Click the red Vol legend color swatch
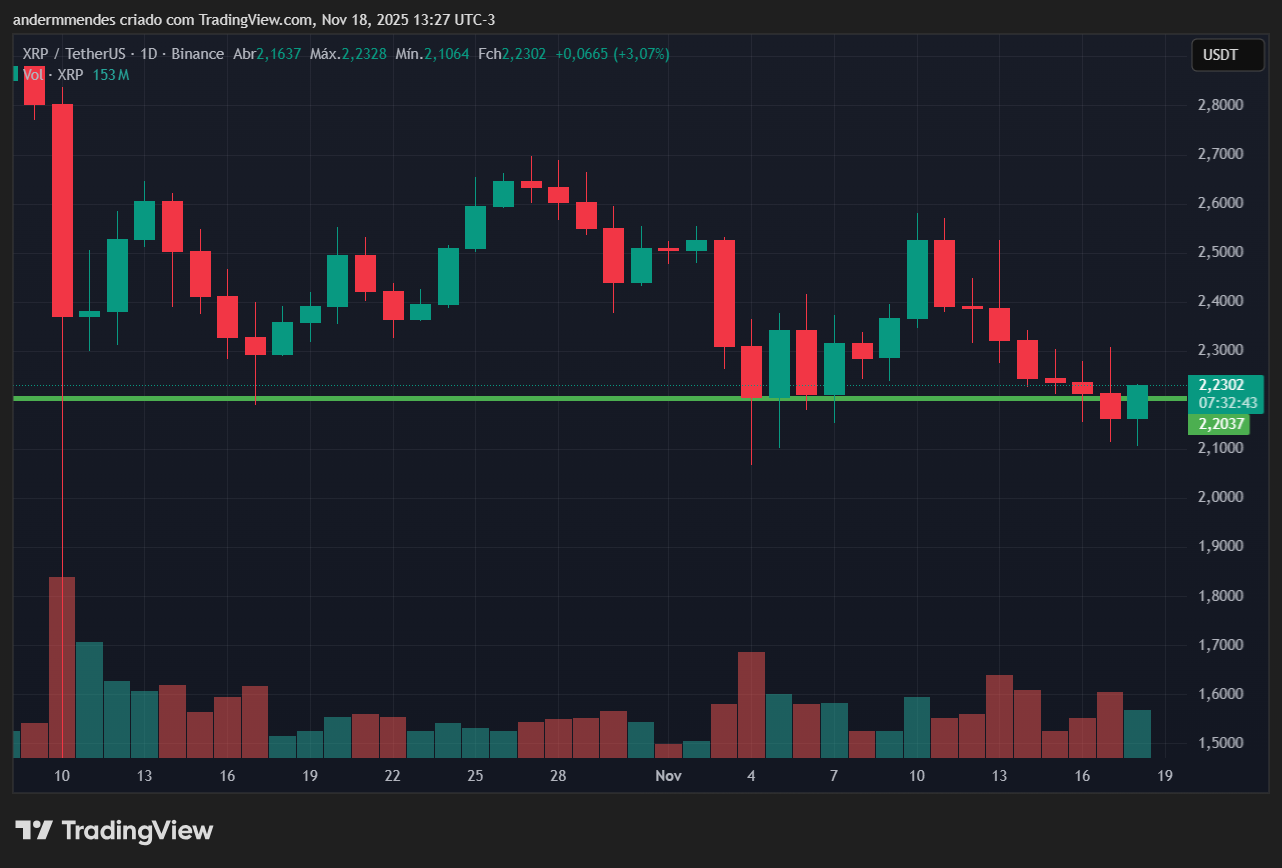The height and width of the screenshot is (868, 1282). 33,75
